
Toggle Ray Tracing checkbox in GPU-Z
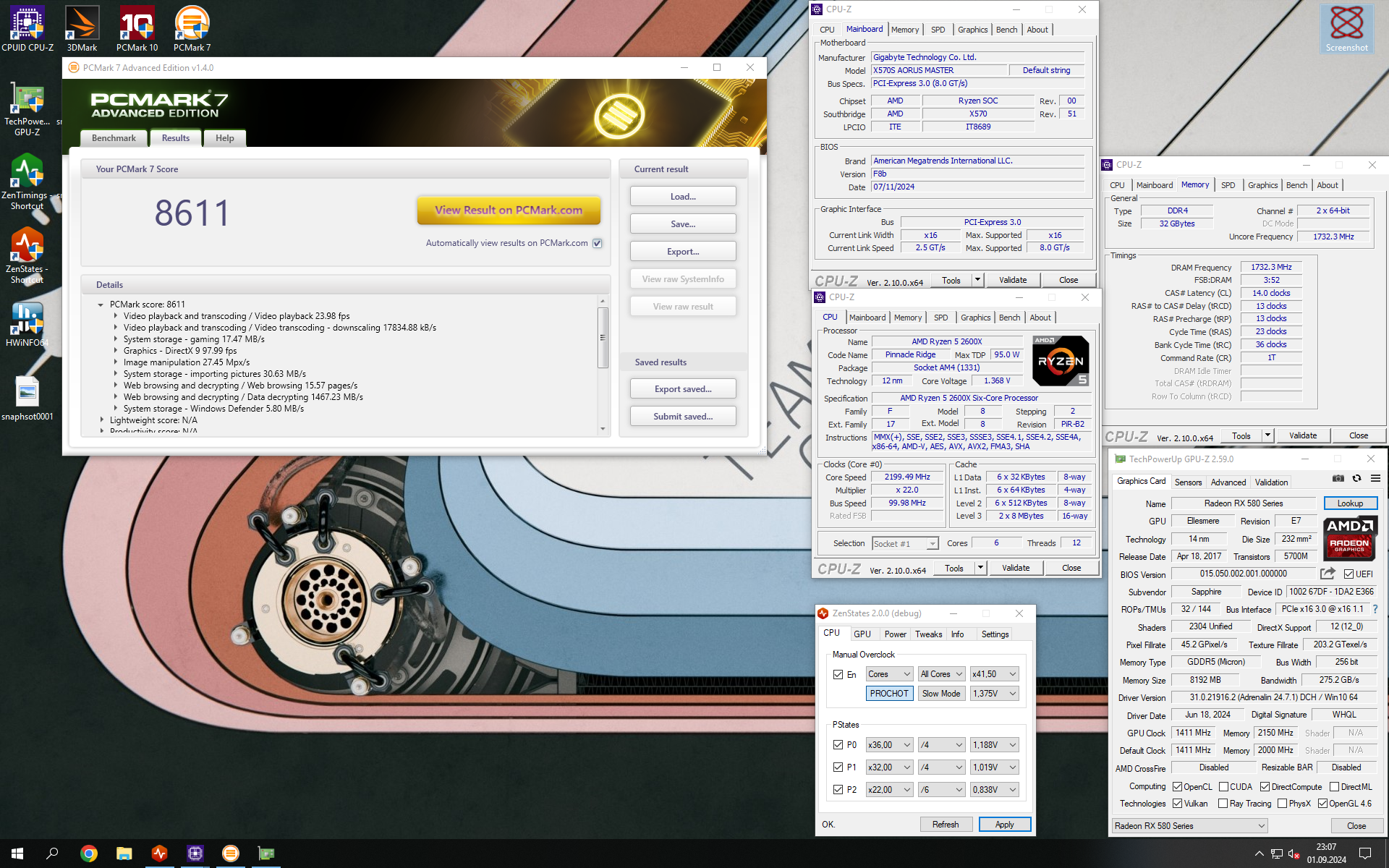click(1223, 803)
